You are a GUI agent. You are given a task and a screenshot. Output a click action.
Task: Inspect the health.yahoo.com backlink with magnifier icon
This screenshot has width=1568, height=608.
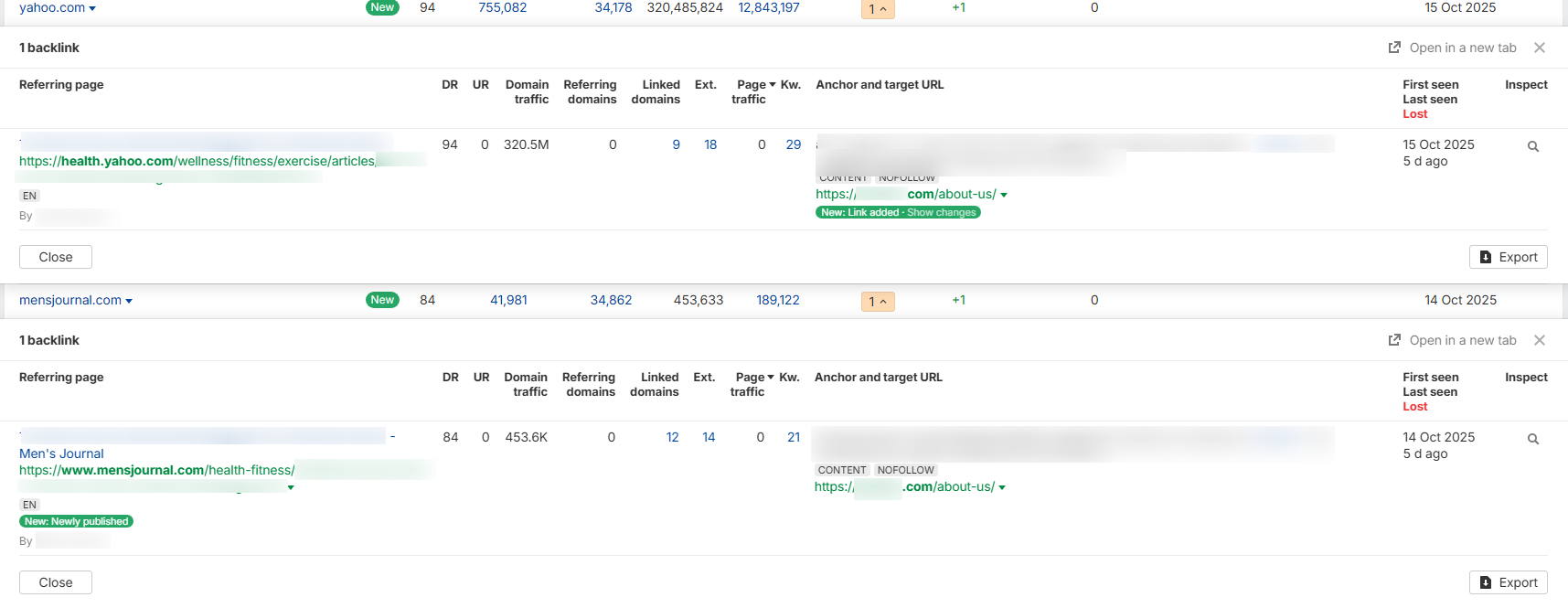tap(1533, 146)
